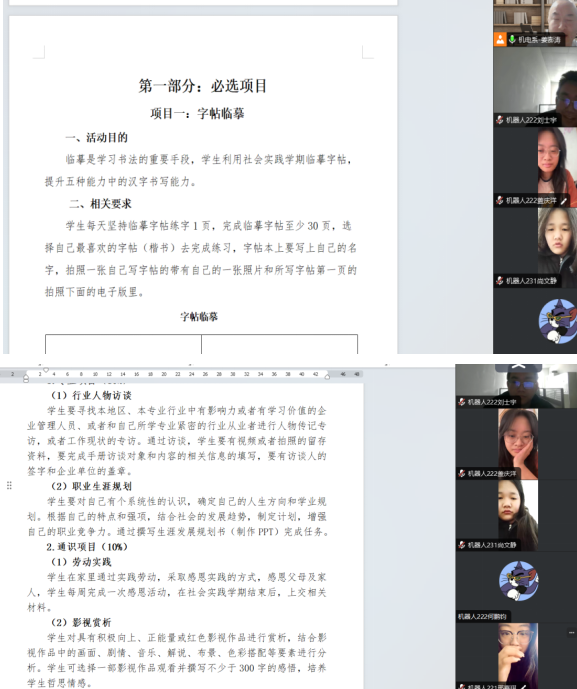Image resolution: width=577 pixels, height=689 pixels.
Task: Click the muted microphone icon of the bottom-most video tile
Action: pos(461,686)
